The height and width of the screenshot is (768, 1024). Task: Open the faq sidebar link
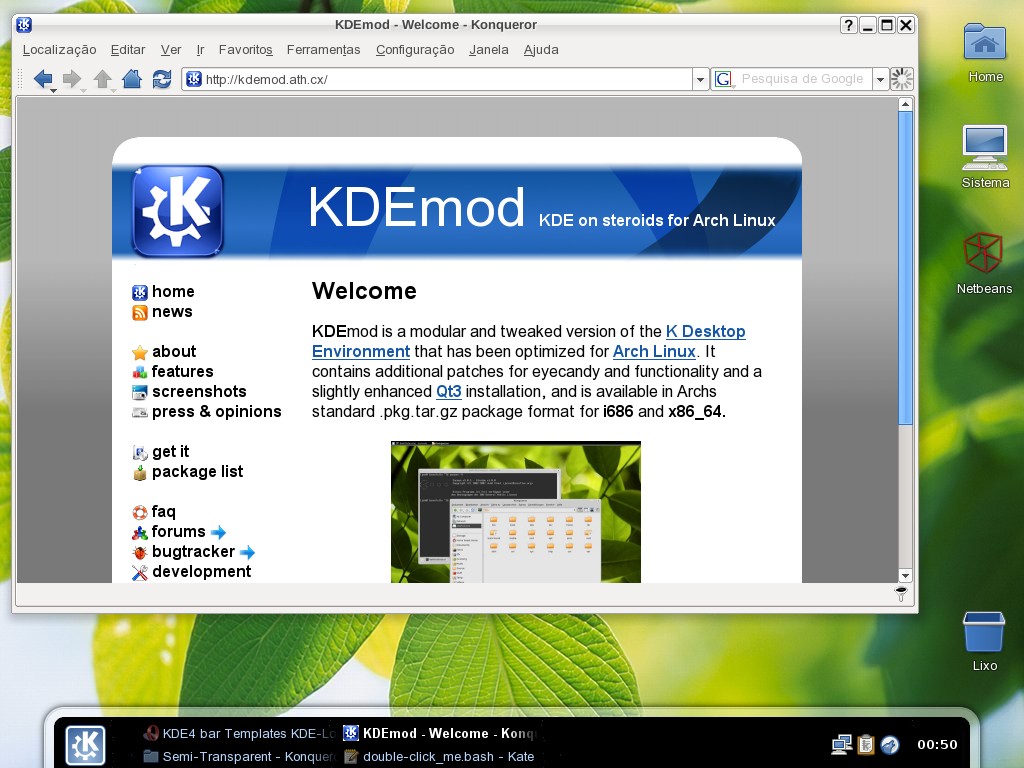point(163,511)
